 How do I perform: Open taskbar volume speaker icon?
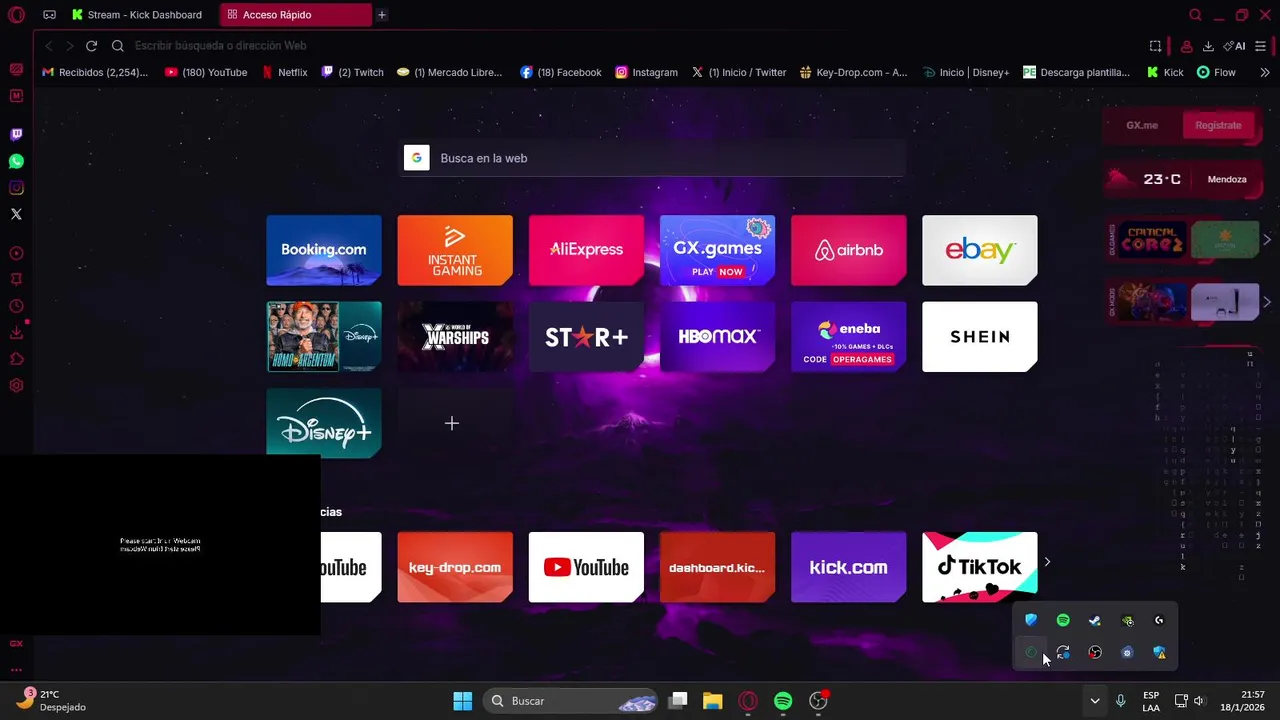click(x=1199, y=701)
